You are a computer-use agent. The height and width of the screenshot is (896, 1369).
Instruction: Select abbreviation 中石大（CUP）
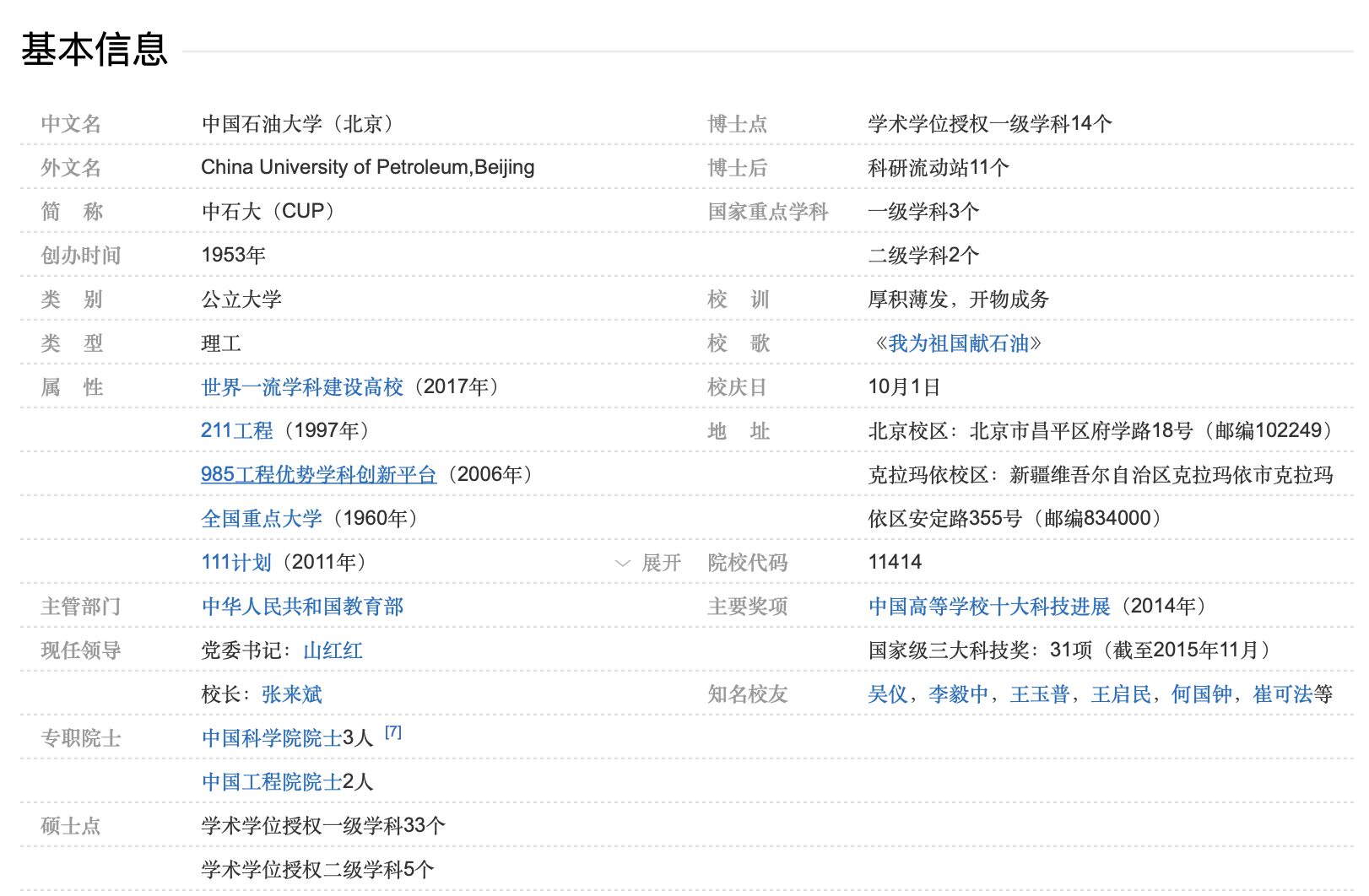(x=269, y=211)
